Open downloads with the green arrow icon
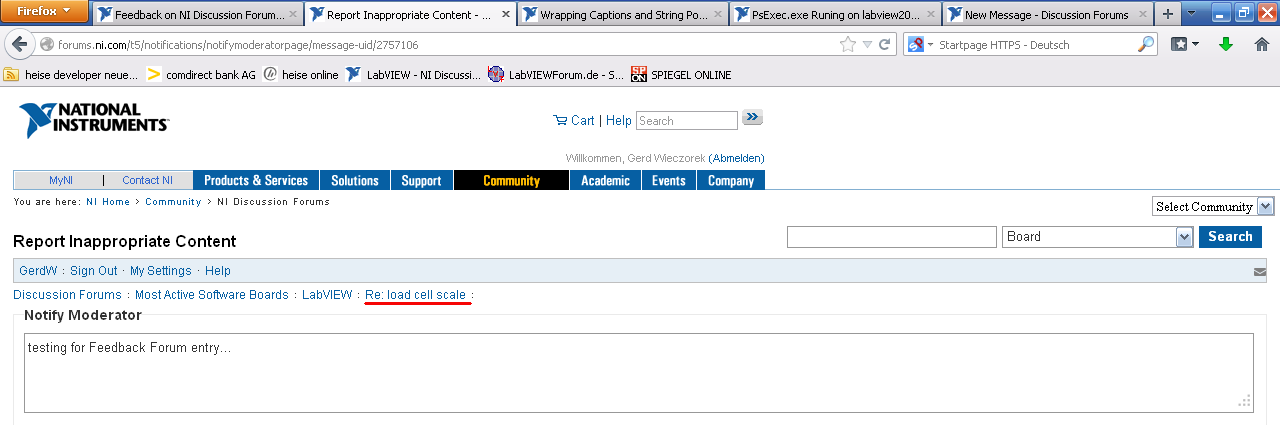 pyautogui.click(x=1227, y=45)
